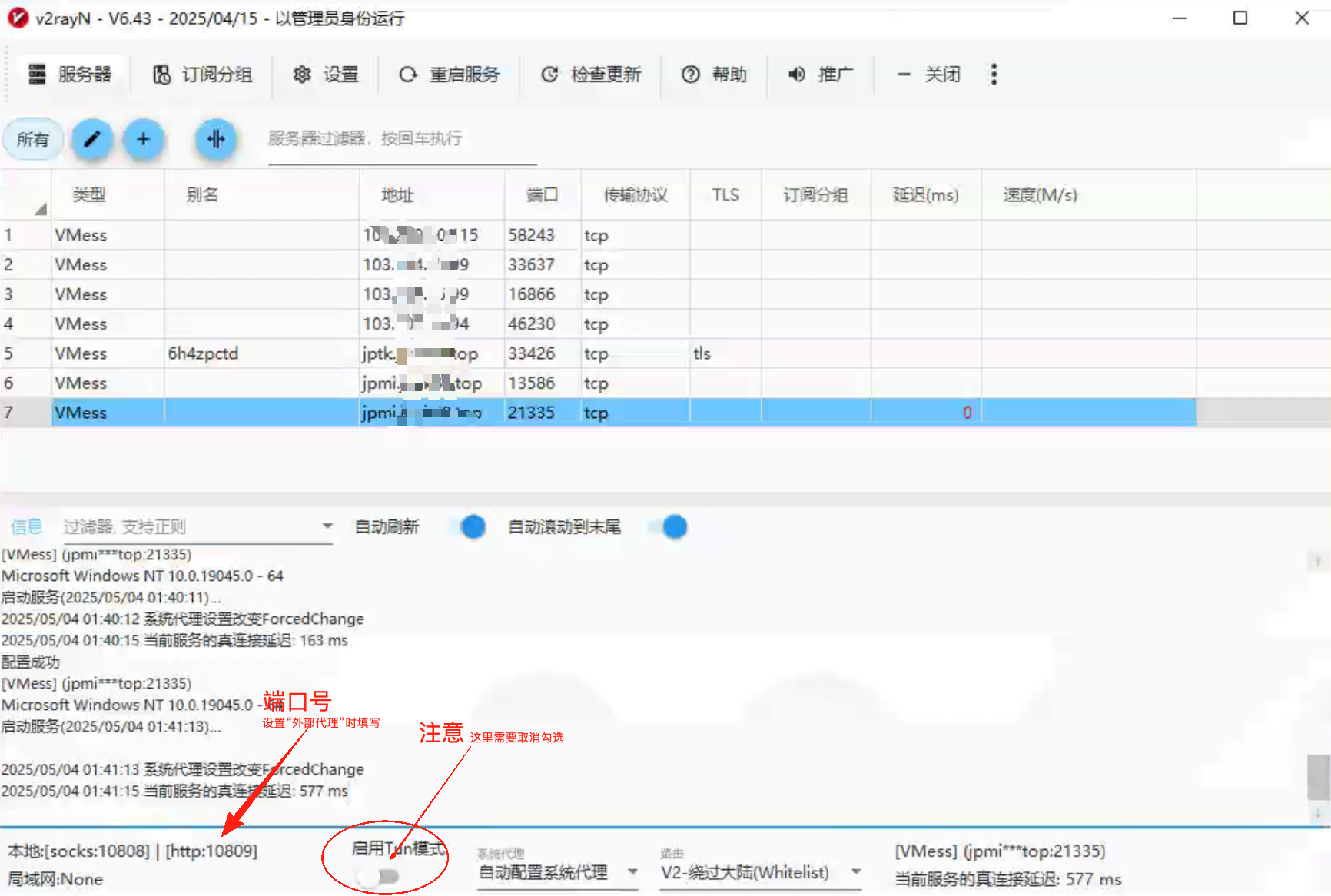Open the 帮助 menu
This screenshot has height=896, width=1331.
pyautogui.click(x=715, y=75)
